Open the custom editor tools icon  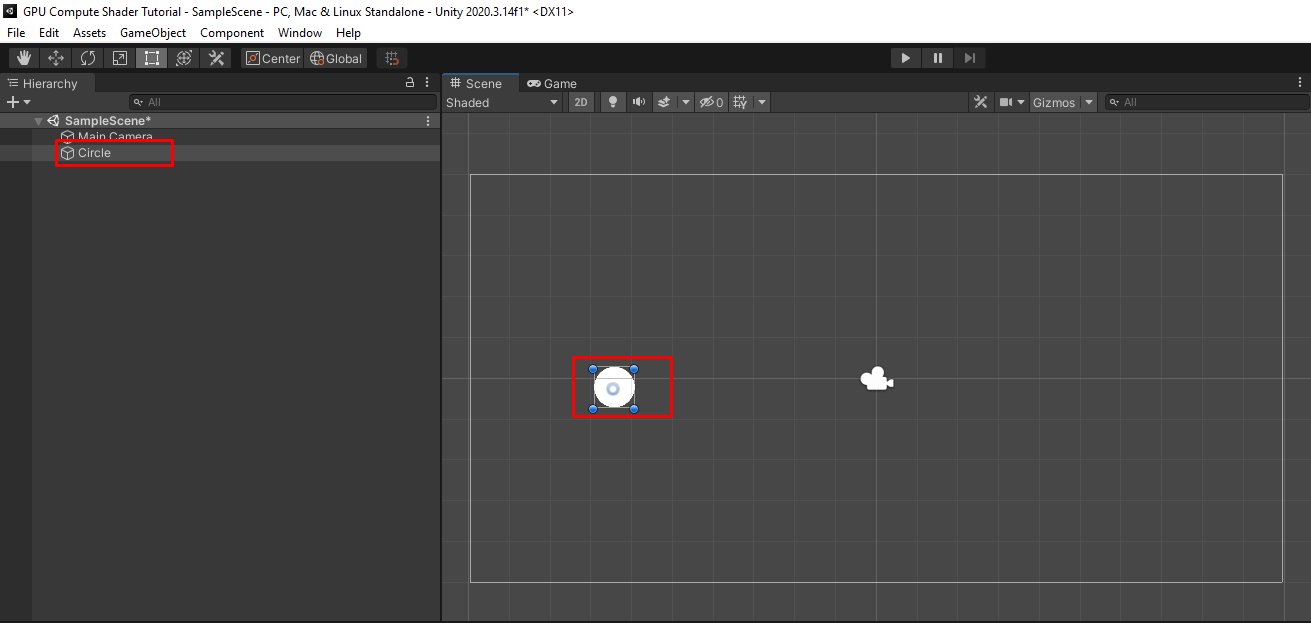point(216,58)
